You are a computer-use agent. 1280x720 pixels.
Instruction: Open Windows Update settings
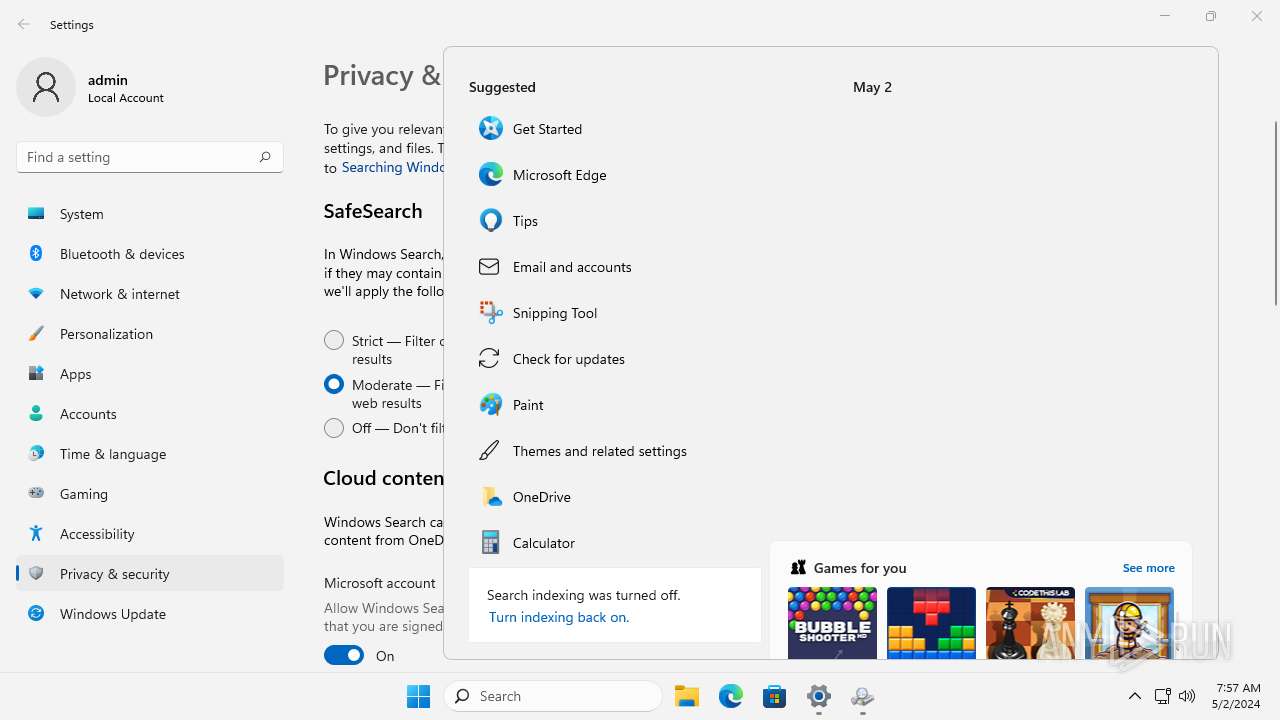(x=150, y=614)
